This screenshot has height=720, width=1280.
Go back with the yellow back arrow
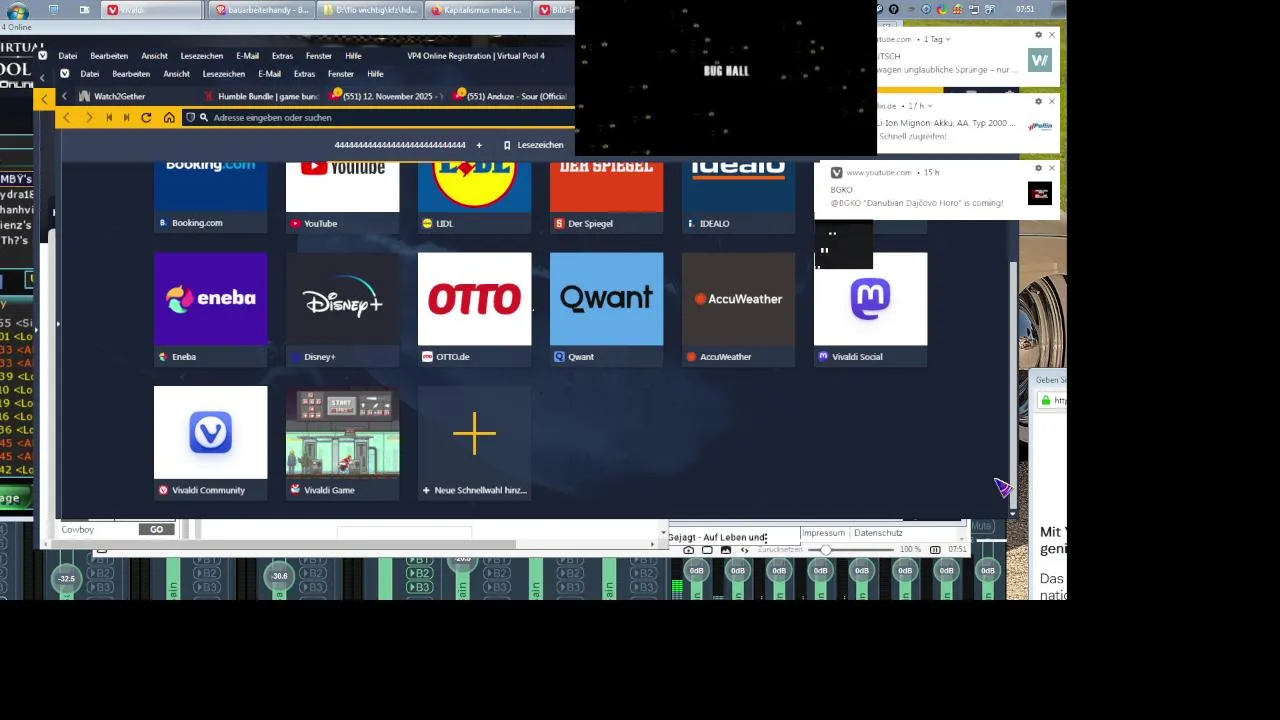67,117
